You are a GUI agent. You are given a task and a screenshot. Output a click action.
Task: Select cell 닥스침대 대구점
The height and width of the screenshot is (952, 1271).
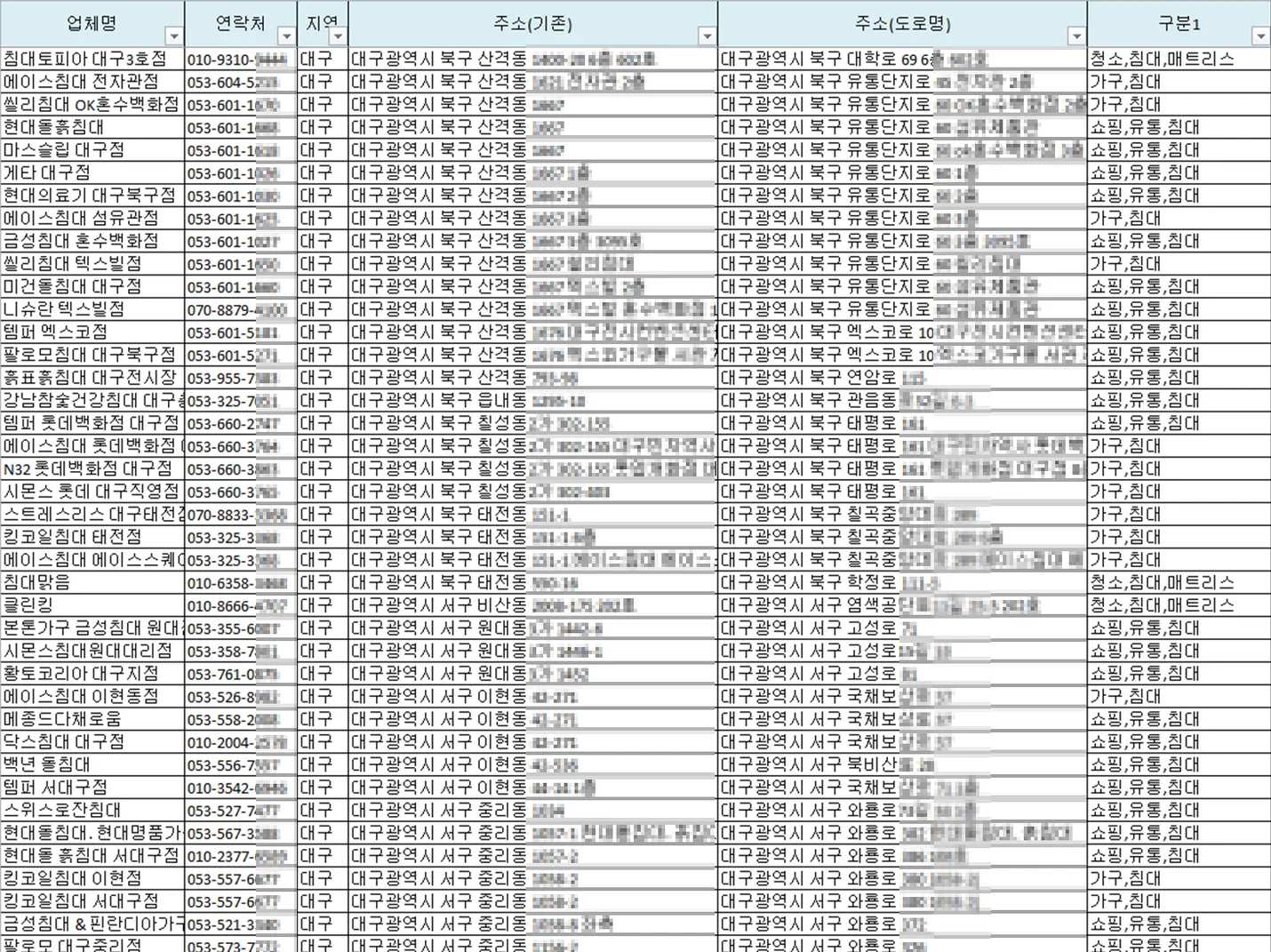click(92, 743)
